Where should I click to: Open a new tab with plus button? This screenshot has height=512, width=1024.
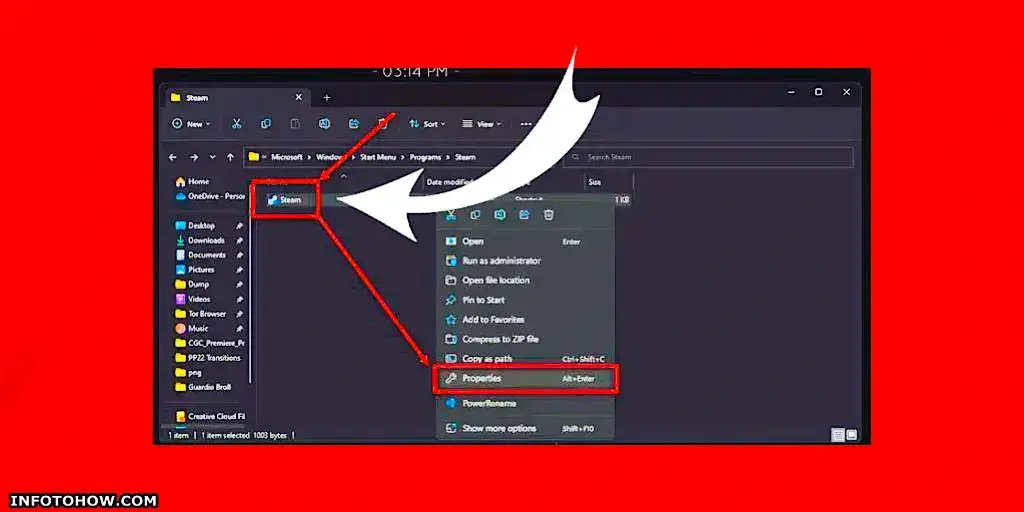[327, 98]
